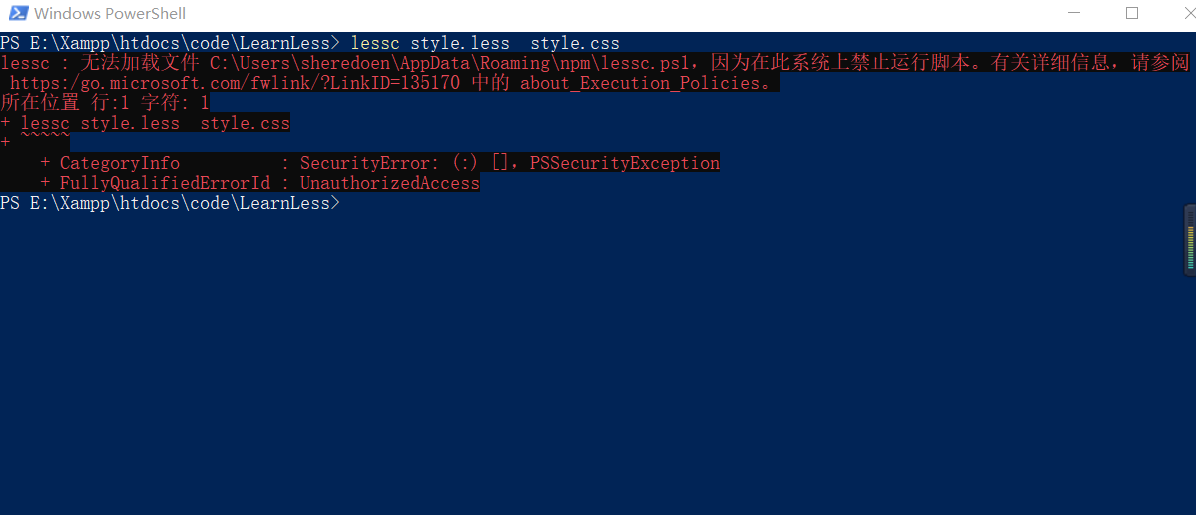Click the about_Execution_Policies text

click(x=640, y=83)
